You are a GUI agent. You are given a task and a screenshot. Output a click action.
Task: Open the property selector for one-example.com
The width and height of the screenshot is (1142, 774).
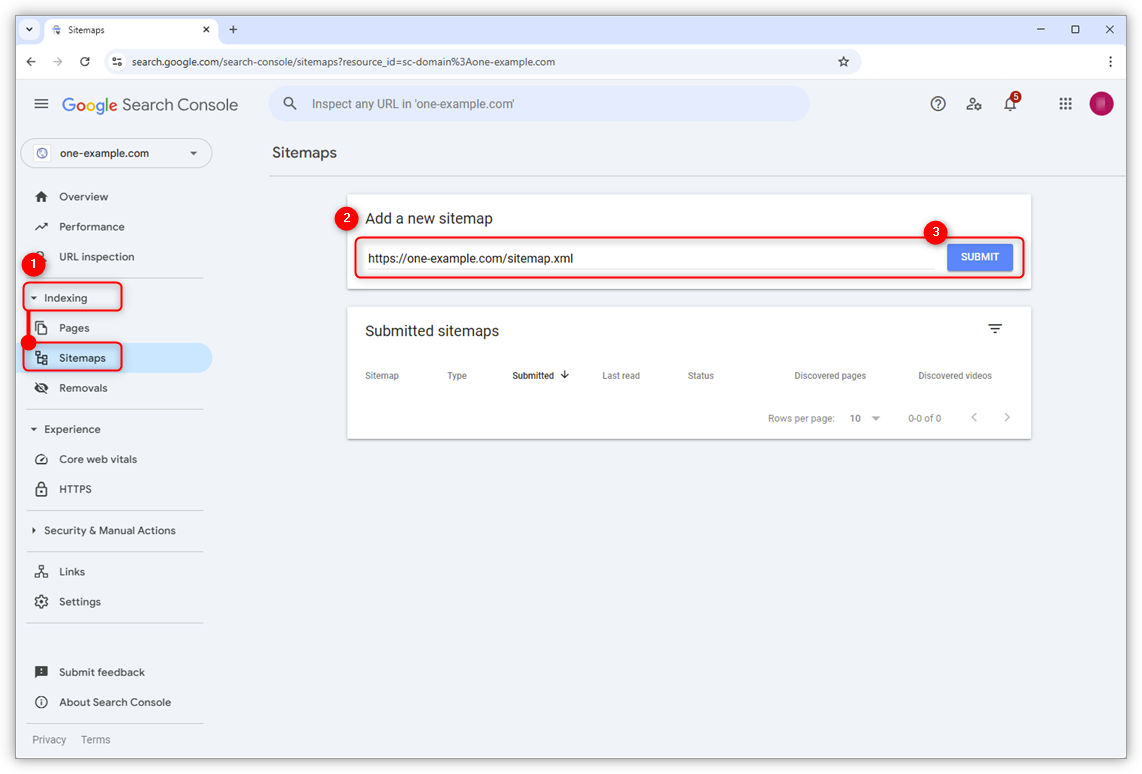(115, 152)
